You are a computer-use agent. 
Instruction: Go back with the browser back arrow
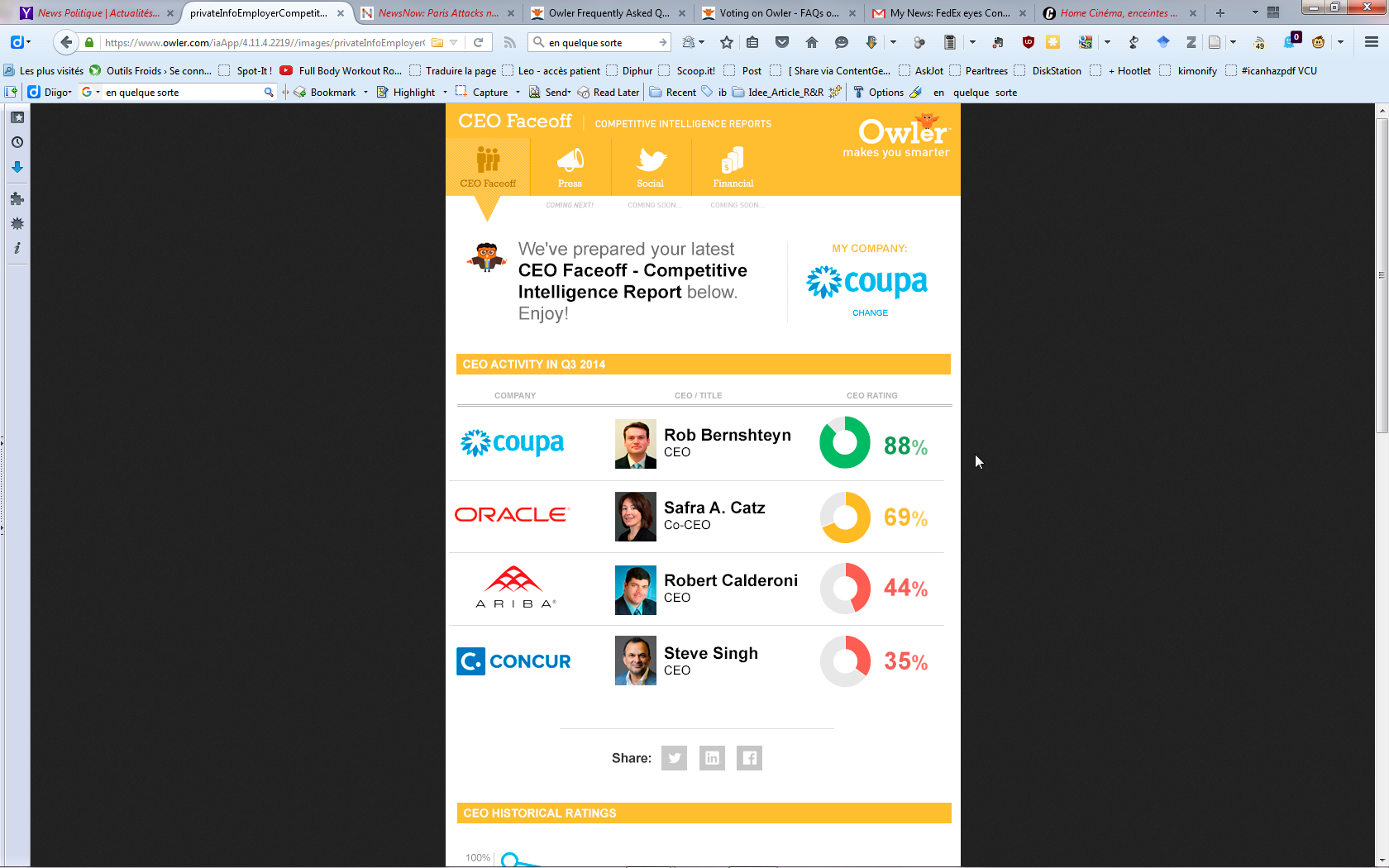(x=66, y=42)
